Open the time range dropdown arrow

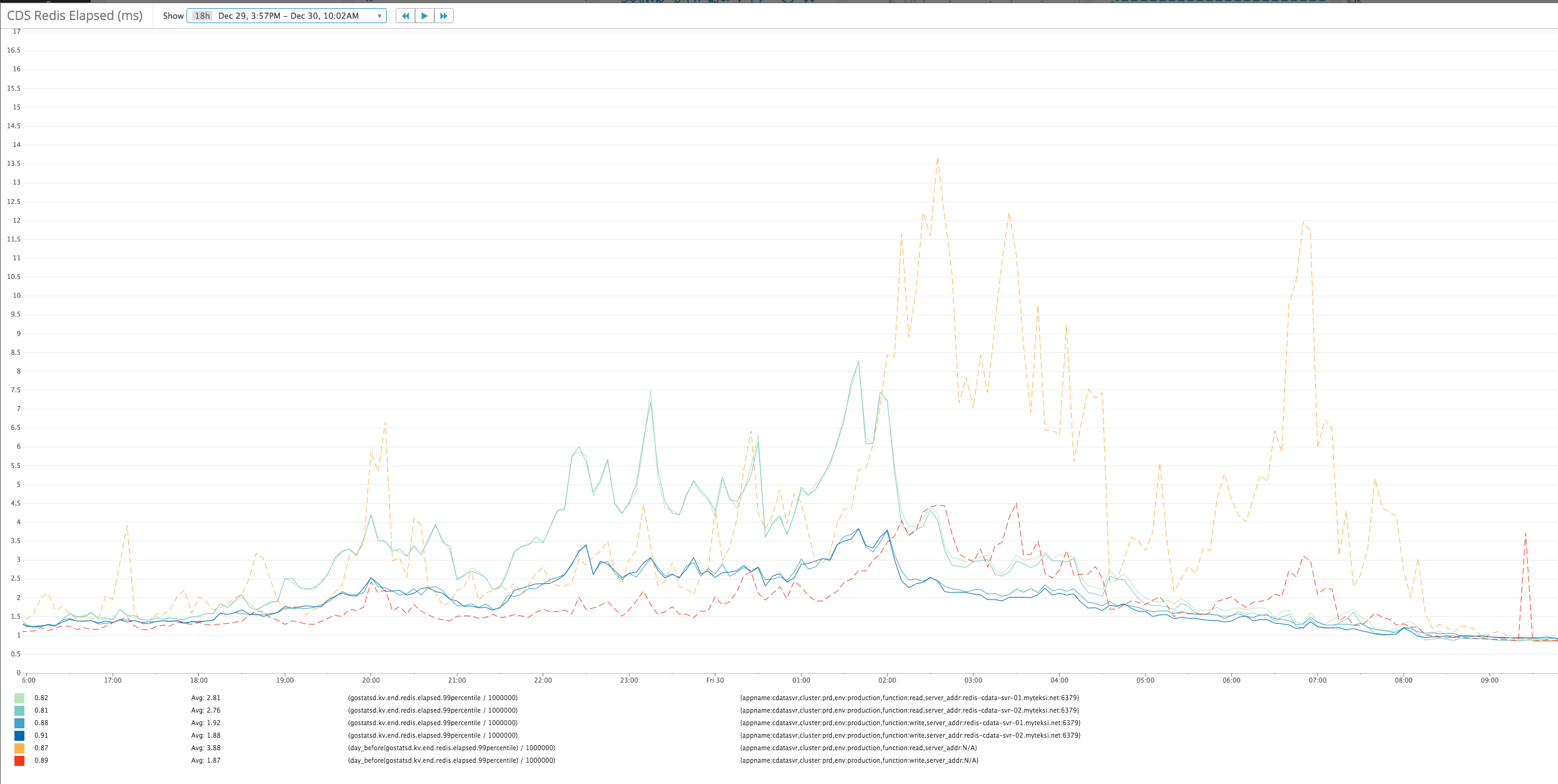[379, 16]
